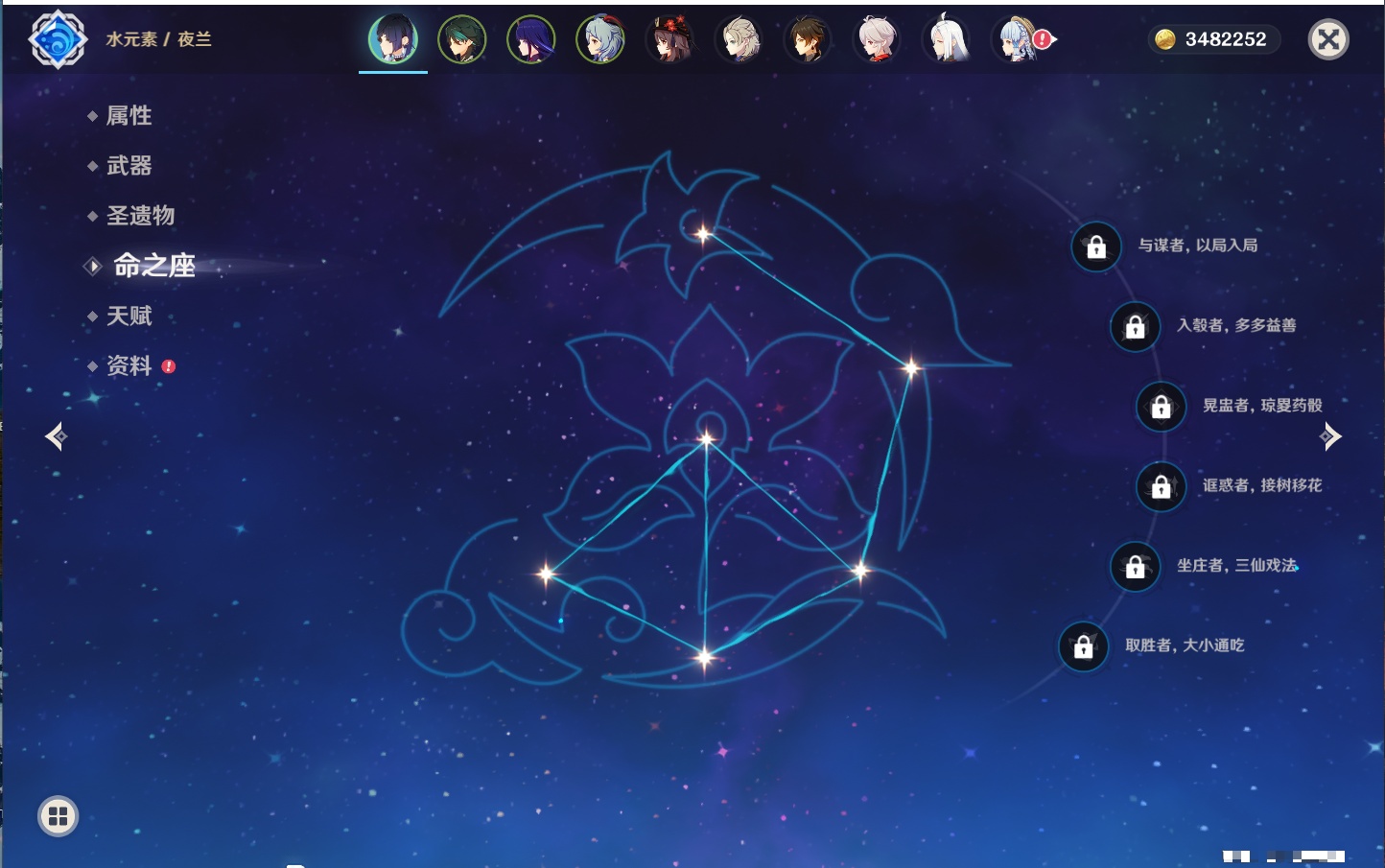Go to previous character with left arrow
Viewport: 1385px width, 868px height.
tap(56, 436)
